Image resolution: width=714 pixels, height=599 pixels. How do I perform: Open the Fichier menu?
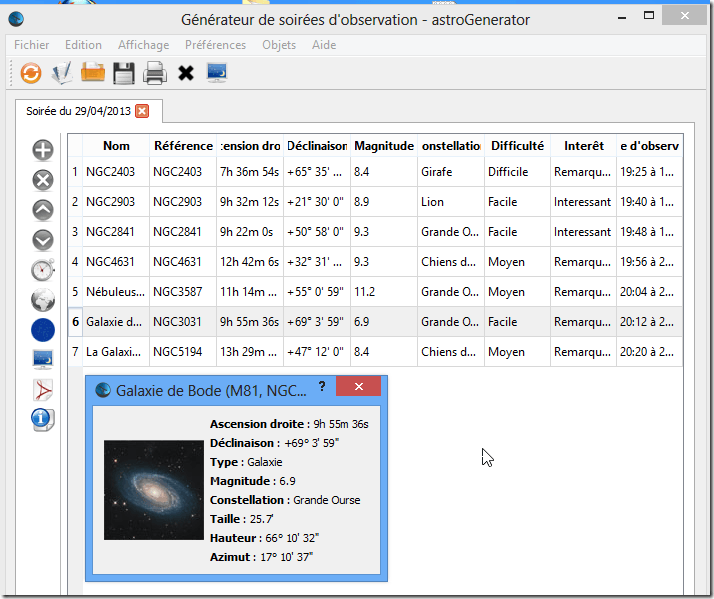(32, 45)
